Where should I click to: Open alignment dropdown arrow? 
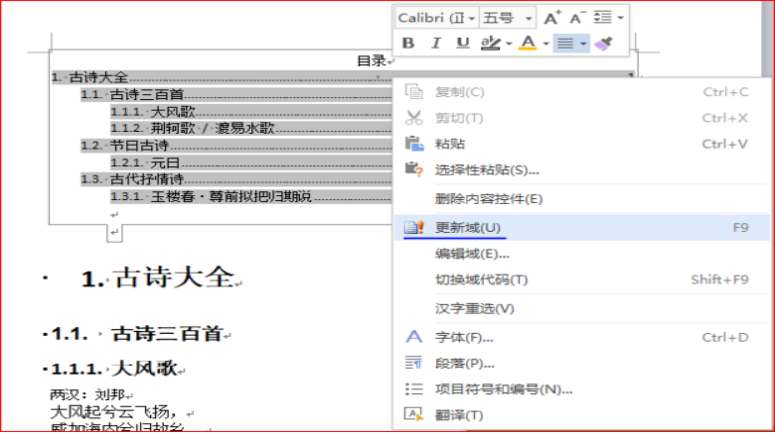point(583,44)
